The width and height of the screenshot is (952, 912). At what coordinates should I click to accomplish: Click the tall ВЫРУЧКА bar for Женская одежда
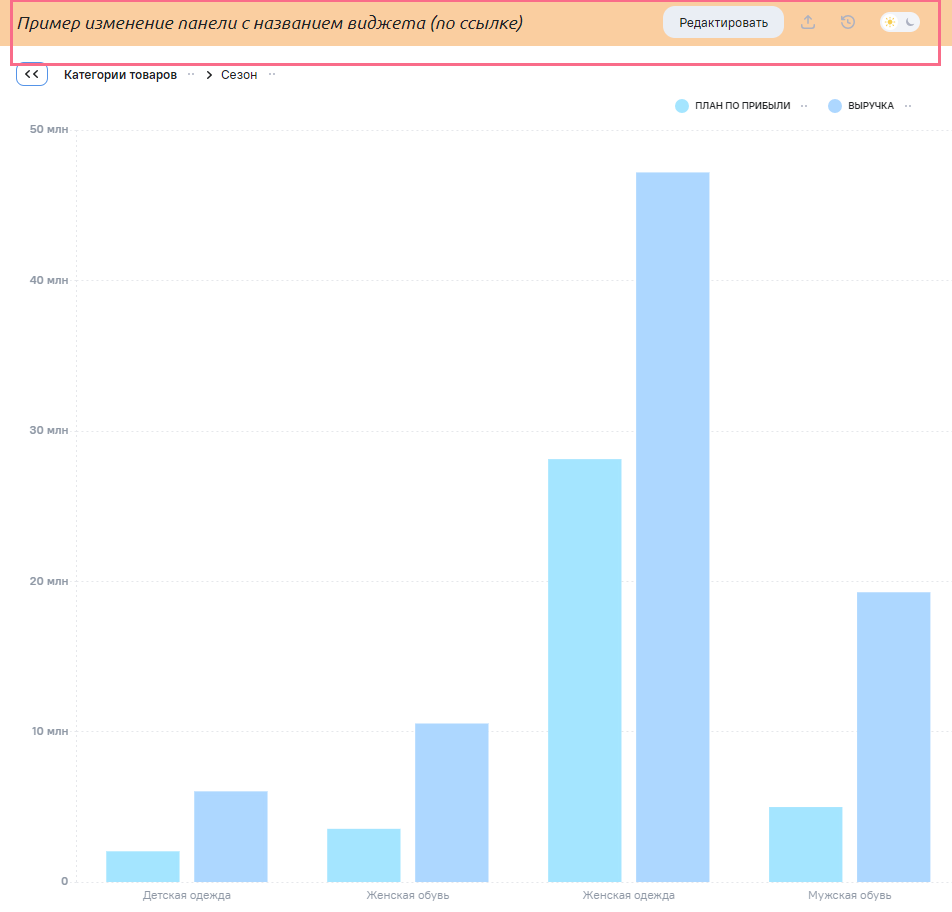[x=672, y=527]
